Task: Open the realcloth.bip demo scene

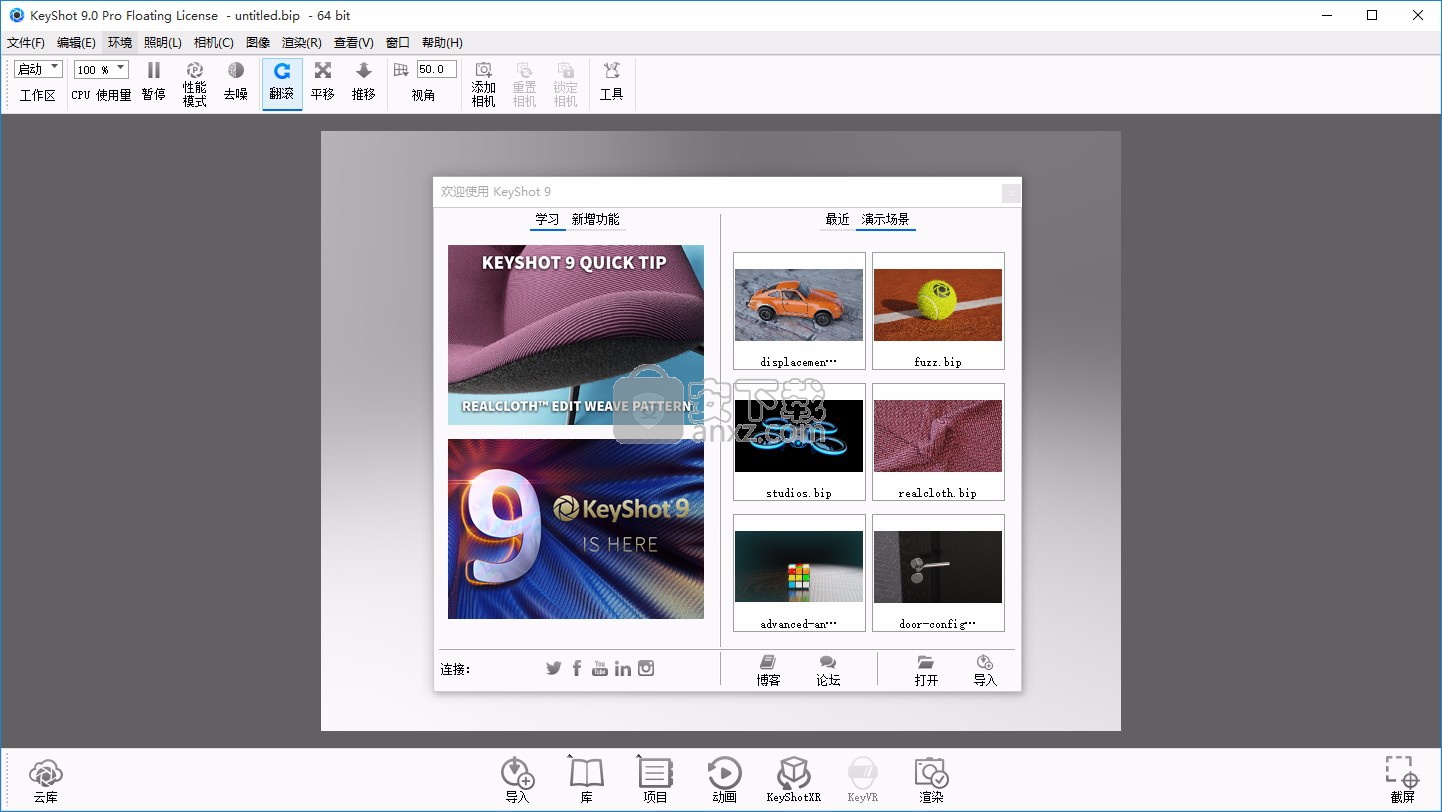Action: click(x=938, y=442)
